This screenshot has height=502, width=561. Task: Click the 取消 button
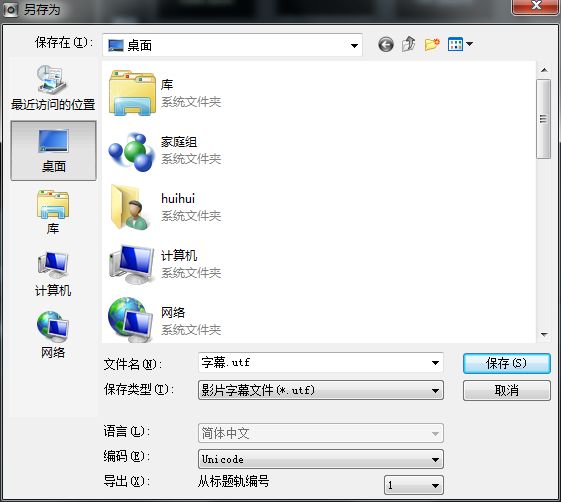tap(507, 390)
